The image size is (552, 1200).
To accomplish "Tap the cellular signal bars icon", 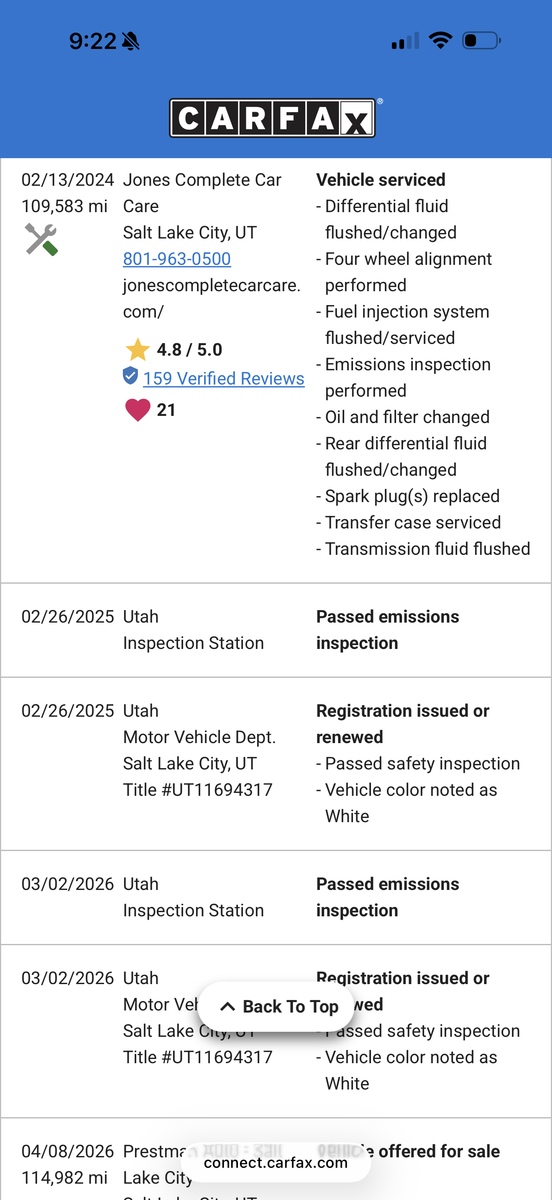I will tap(405, 42).
